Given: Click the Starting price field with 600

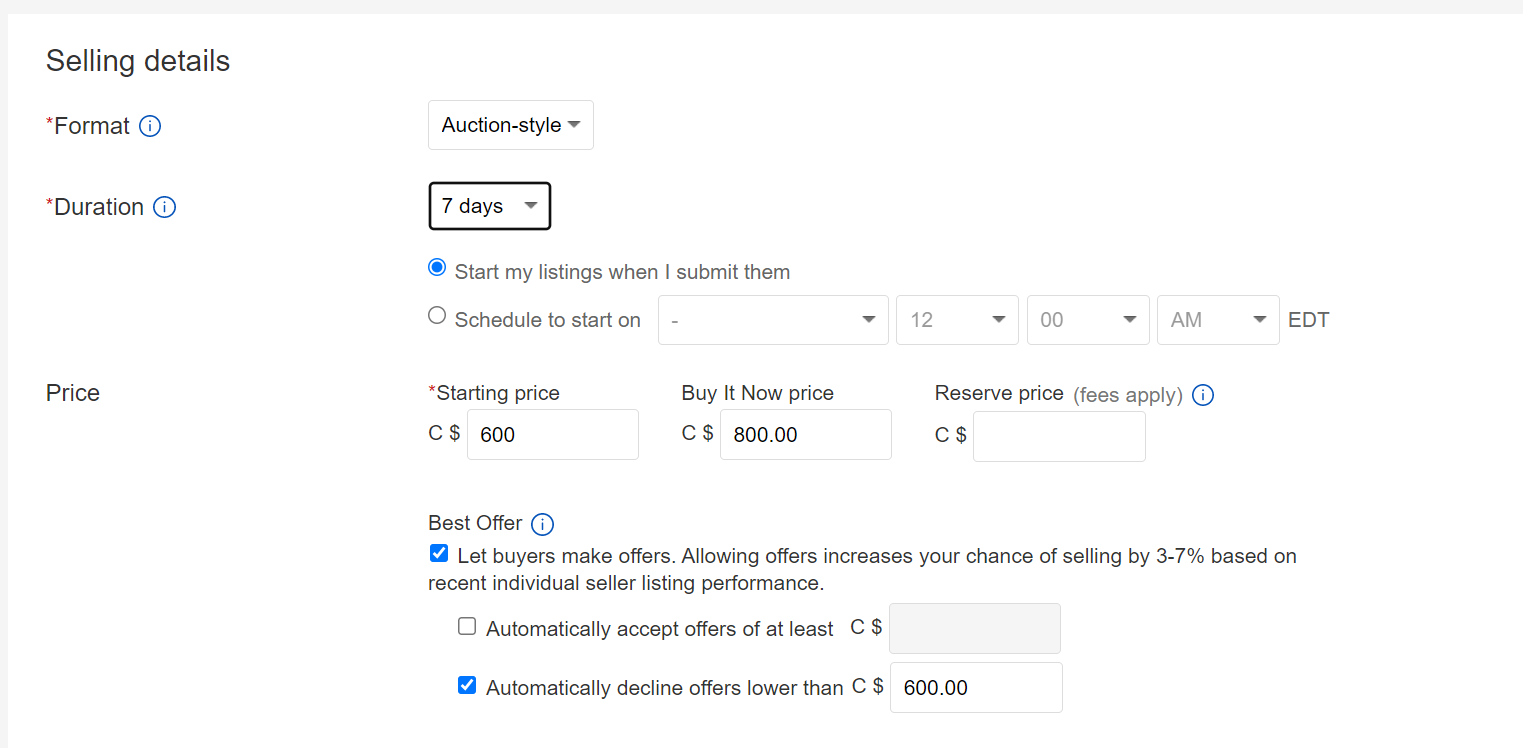Looking at the screenshot, I should [x=553, y=435].
